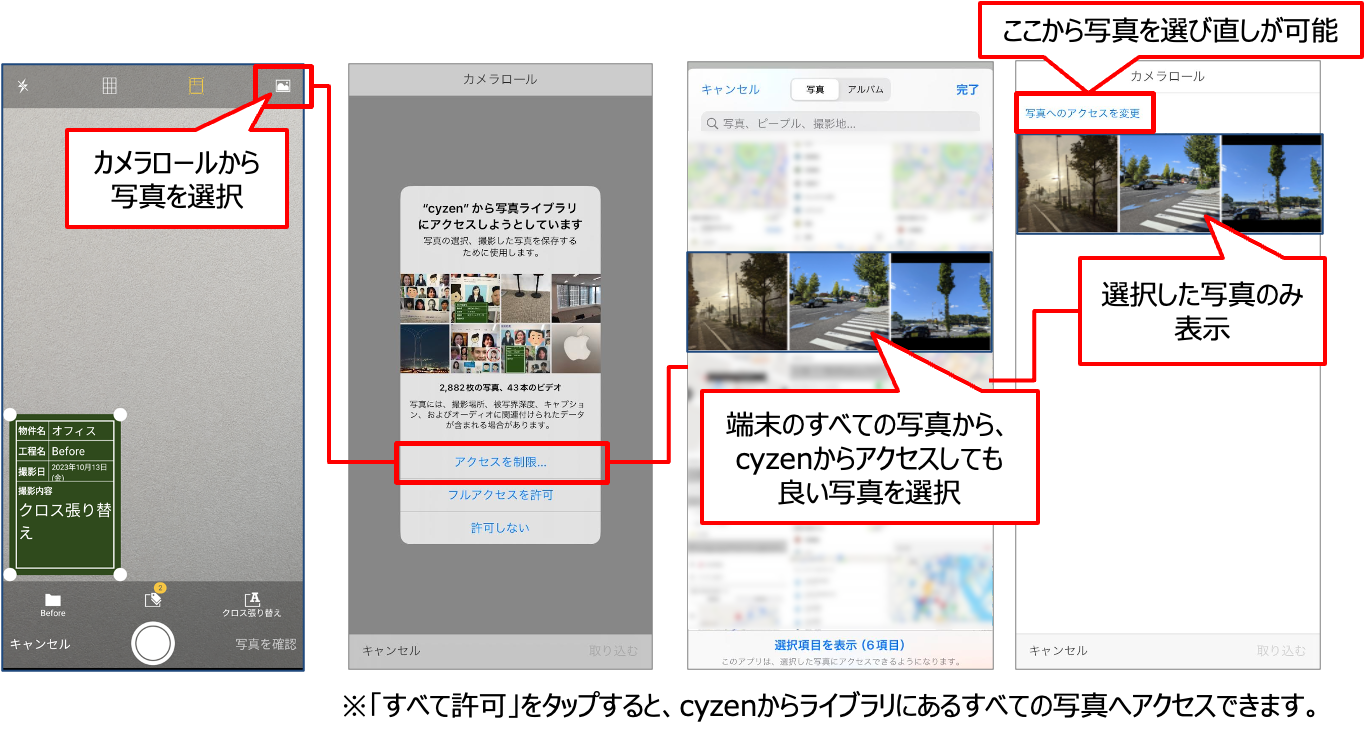Choose 許可しない in the permission dialog
1364x740 pixels.
pos(500,527)
